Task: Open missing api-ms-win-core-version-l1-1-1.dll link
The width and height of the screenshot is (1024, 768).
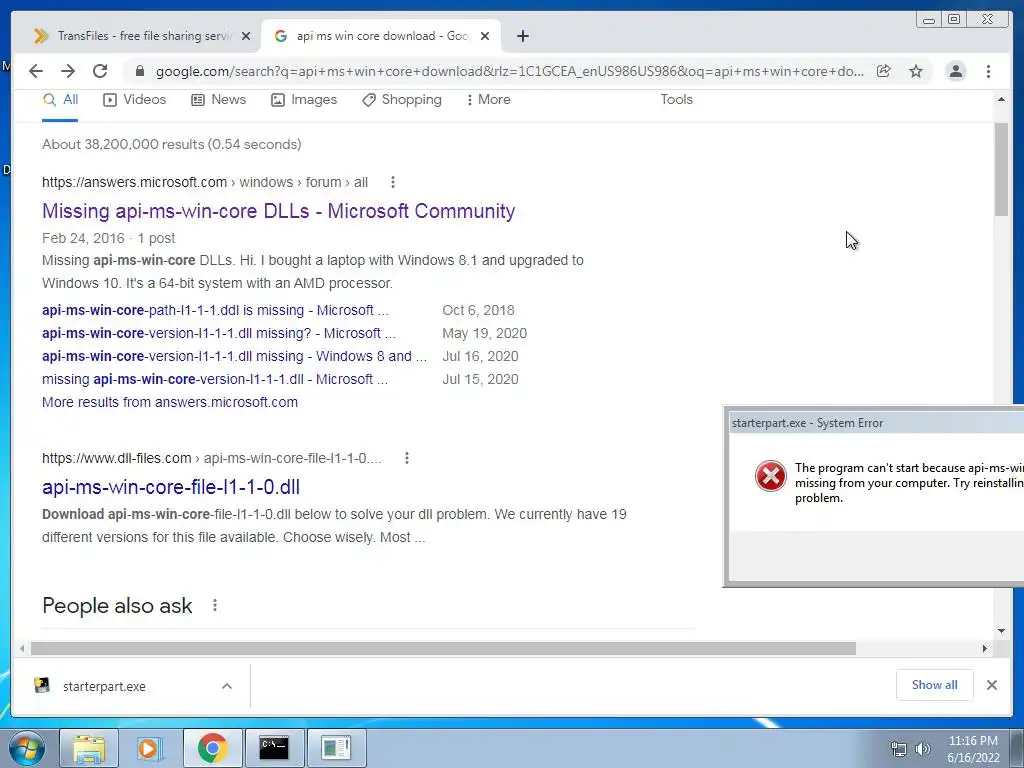Action: (215, 379)
